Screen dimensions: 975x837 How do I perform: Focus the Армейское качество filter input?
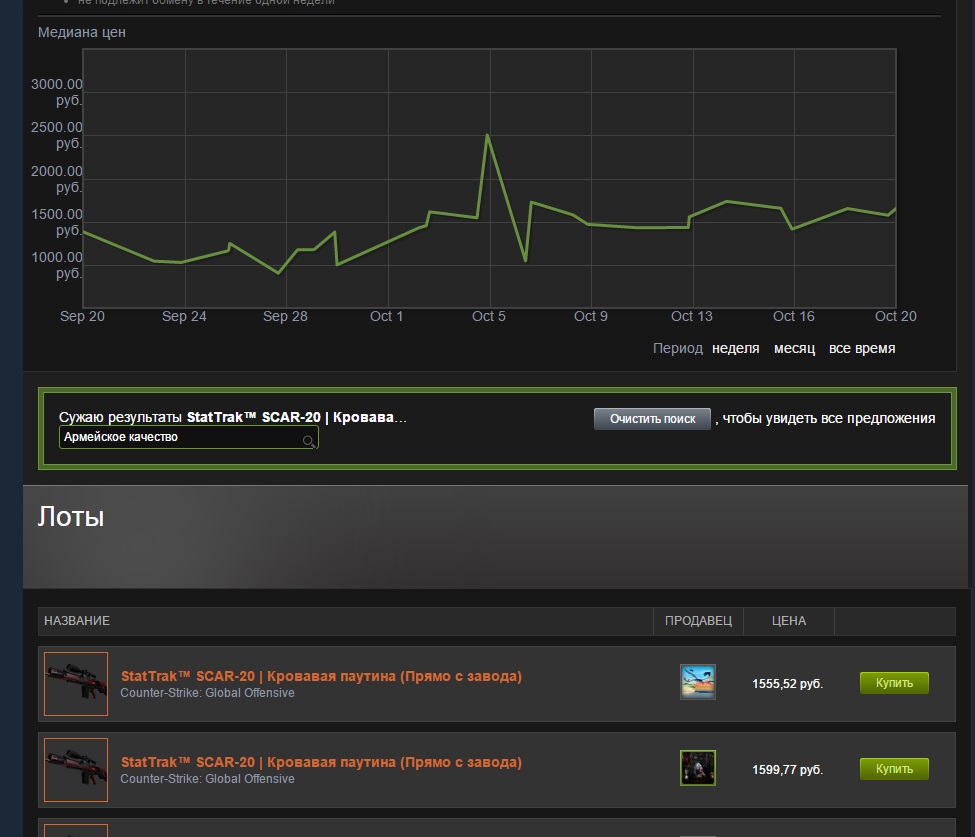(x=188, y=437)
